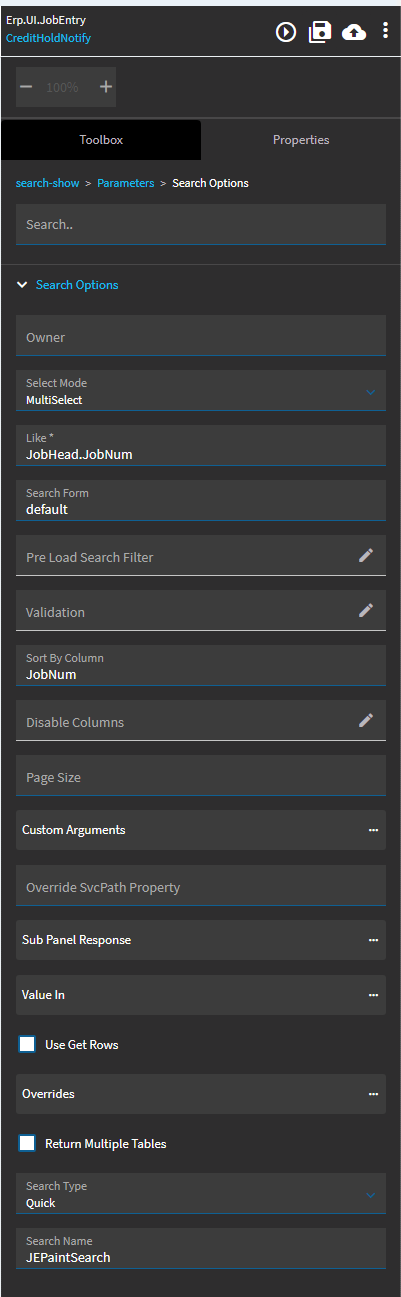Edit Pre Load Search Filter via pencil icon
This screenshot has height=1297, width=401.
[x=366, y=555]
